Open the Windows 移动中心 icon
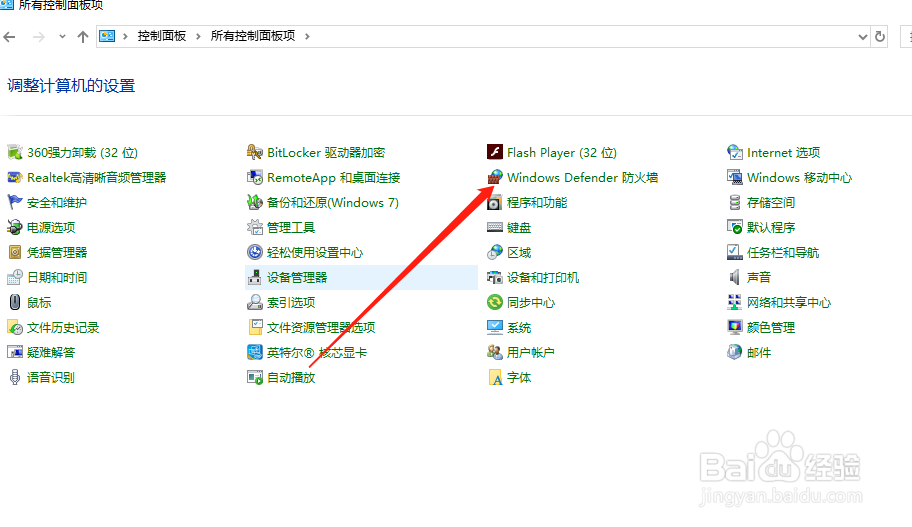The height and width of the screenshot is (527, 912). click(735, 177)
